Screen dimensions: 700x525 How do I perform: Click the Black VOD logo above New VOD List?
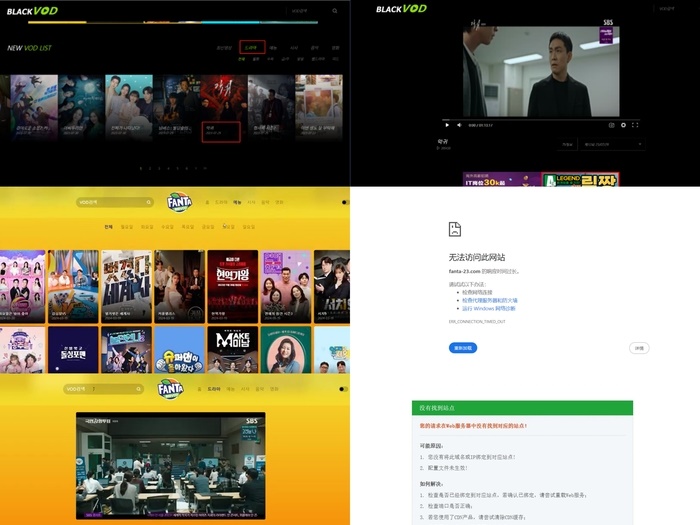click(32, 11)
